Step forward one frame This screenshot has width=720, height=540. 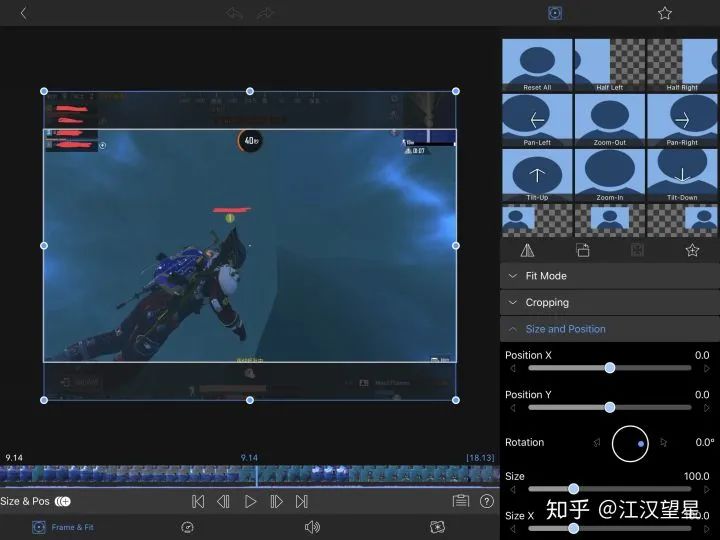coord(276,501)
